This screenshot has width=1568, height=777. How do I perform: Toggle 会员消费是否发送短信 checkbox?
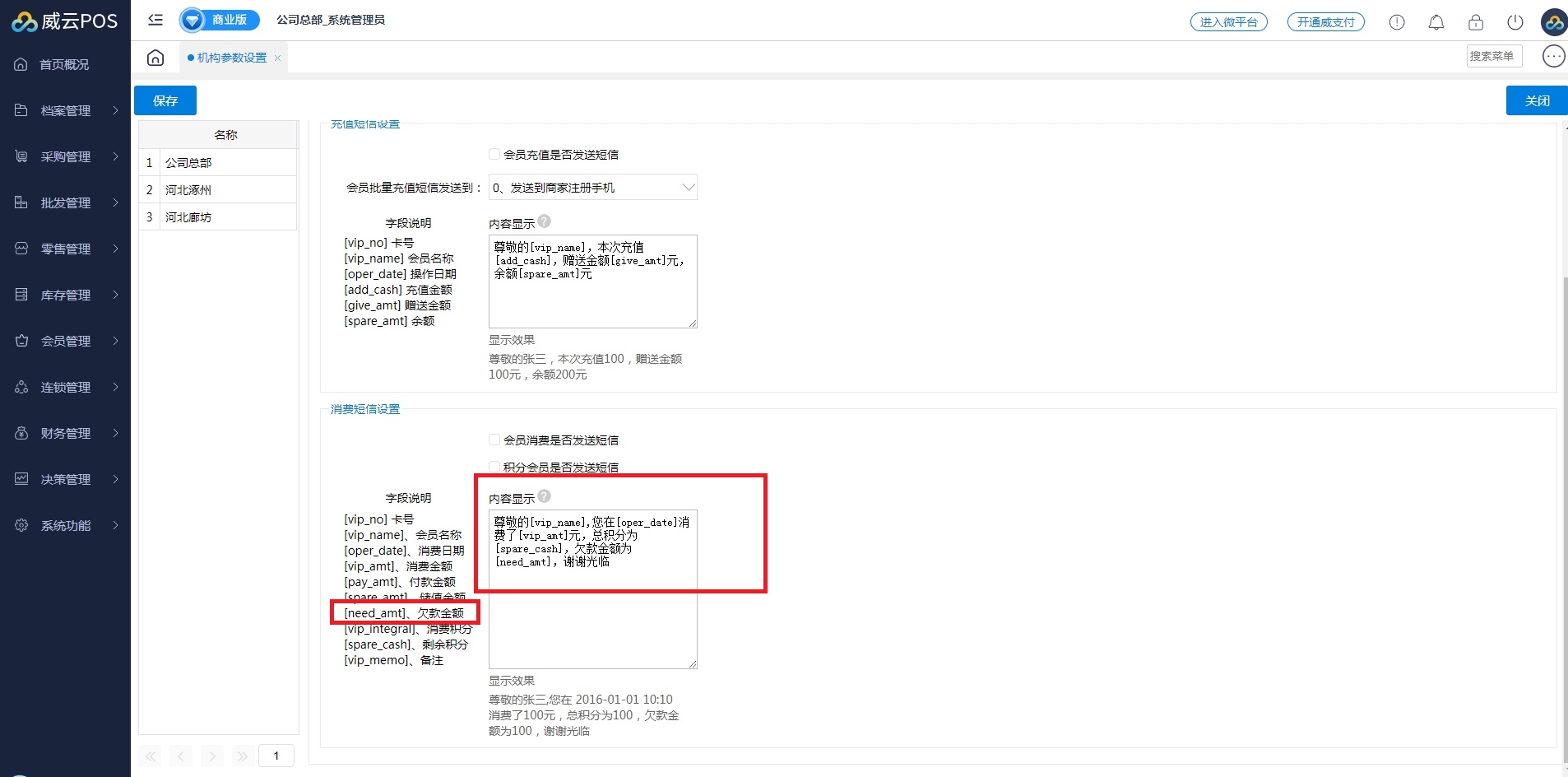tap(494, 440)
